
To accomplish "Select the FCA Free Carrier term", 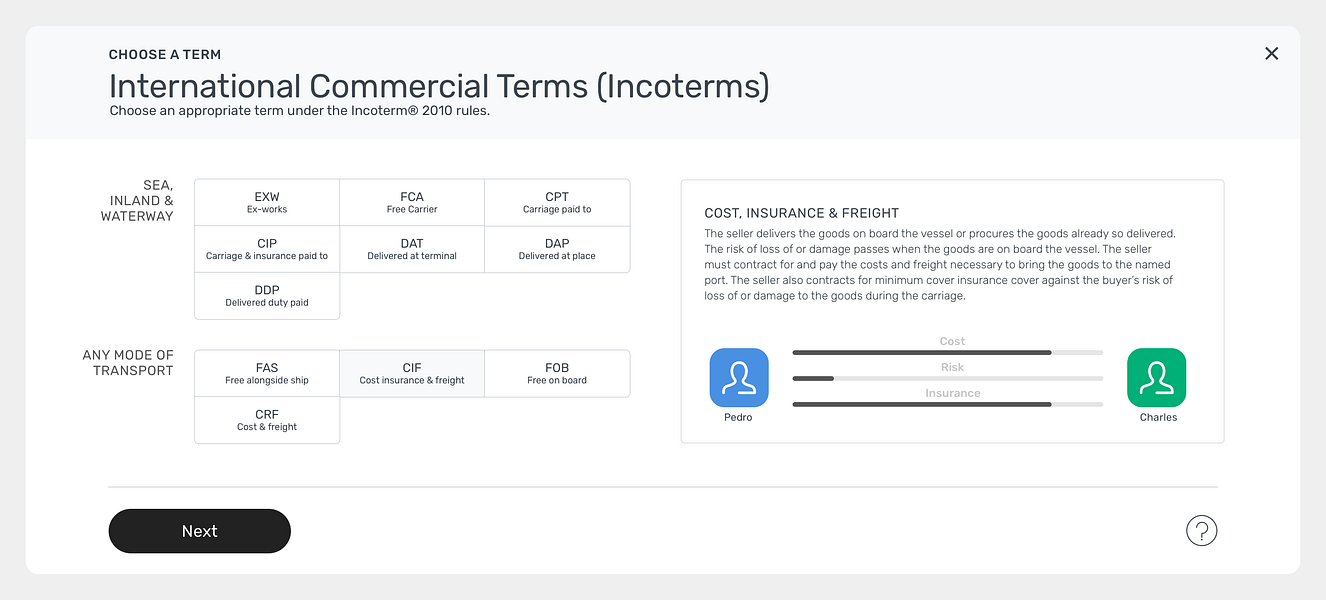I will (x=412, y=203).
